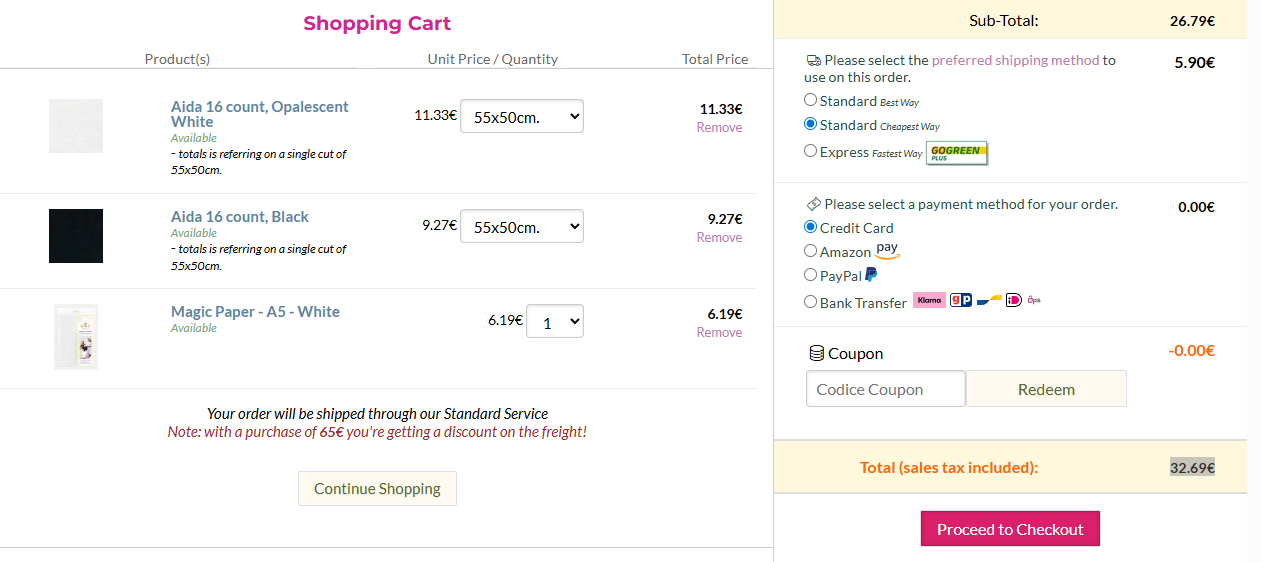1262x562 pixels.
Task: Click the Codice Coupon input field
Action: click(x=885, y=389)
